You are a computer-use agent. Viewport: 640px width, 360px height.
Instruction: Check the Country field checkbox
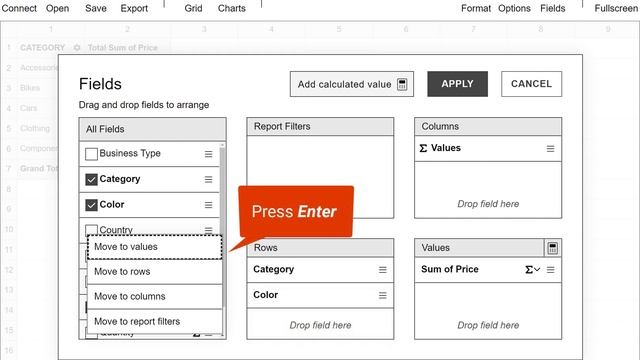pyautogui.click(x=91, y=229)
